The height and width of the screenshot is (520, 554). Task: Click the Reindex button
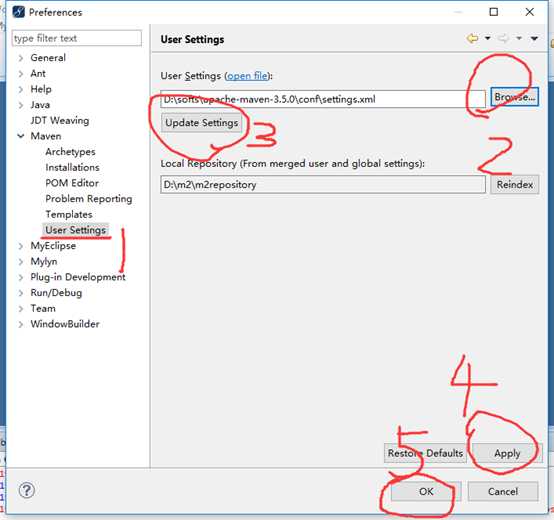[x=515, y=184]
